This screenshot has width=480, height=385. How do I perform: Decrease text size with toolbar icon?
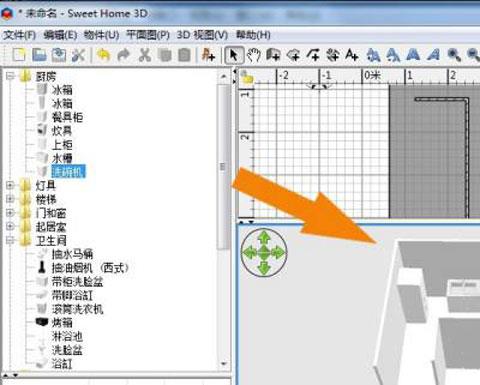[393, 55]
